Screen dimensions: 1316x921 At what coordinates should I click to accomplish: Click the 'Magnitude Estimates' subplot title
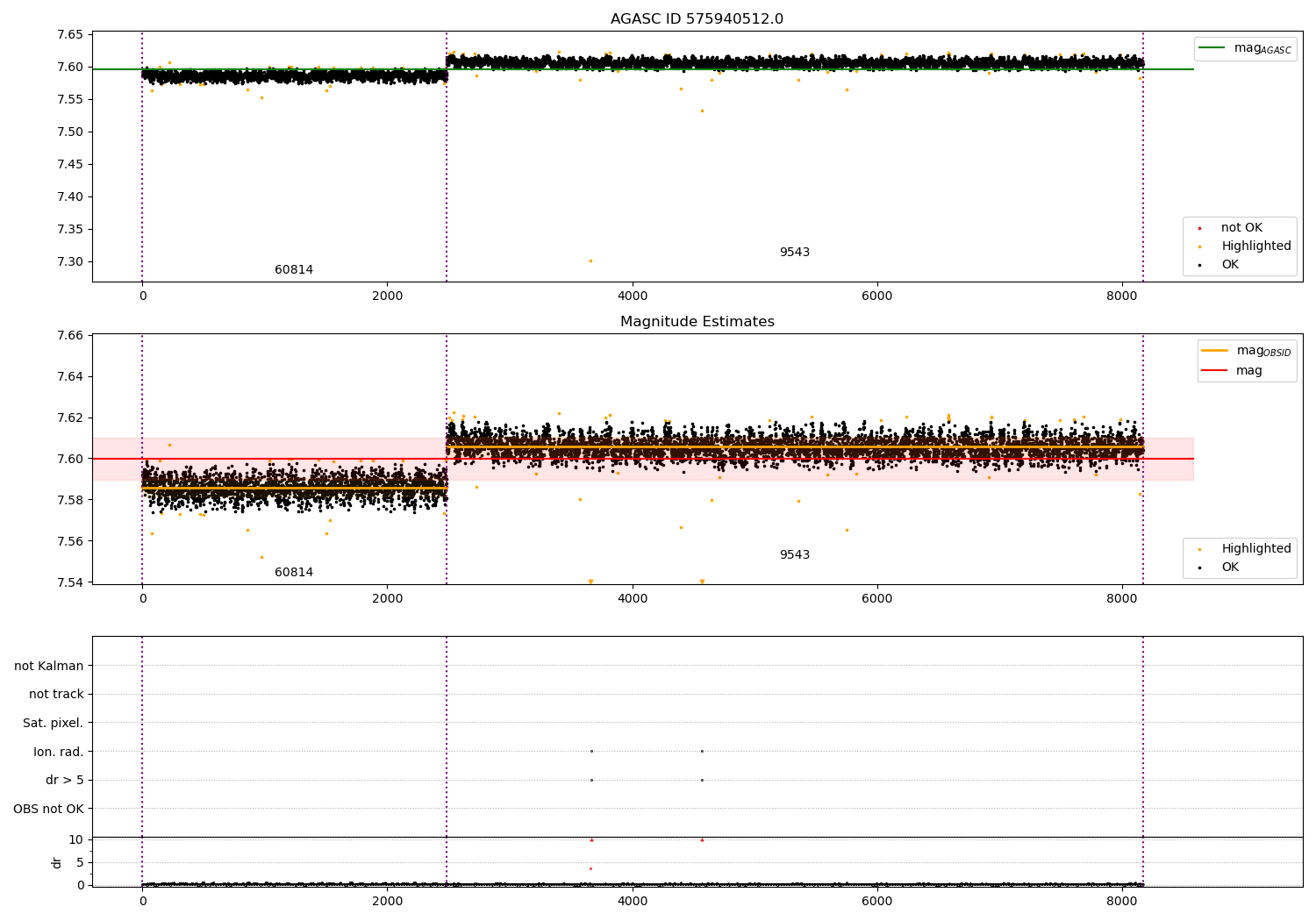click(697, 322)
